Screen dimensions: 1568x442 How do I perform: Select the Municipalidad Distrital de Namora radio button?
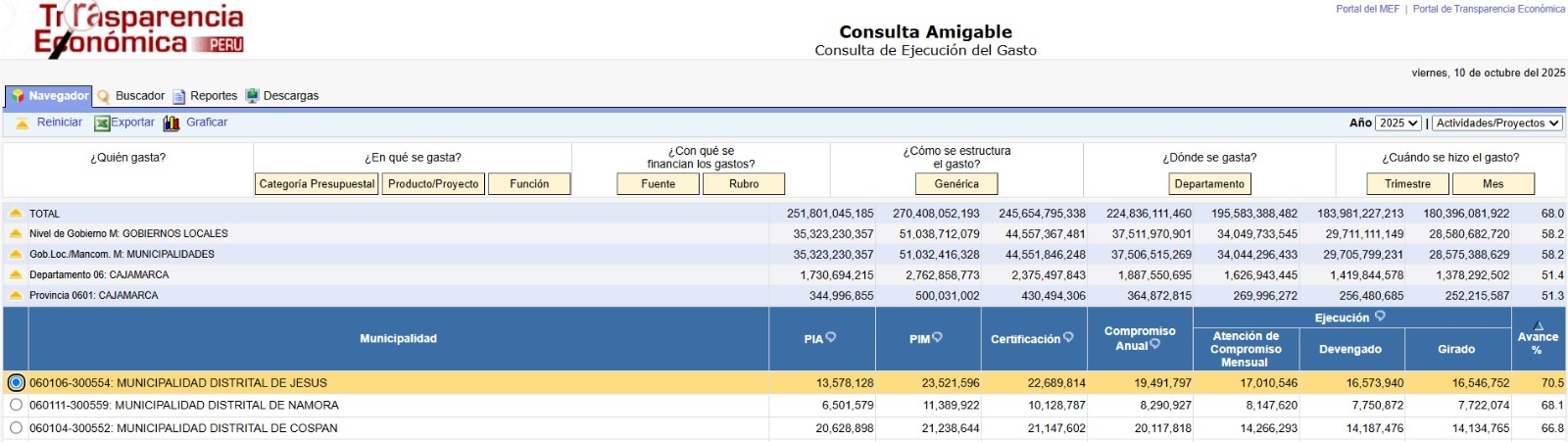tap(16, 405)
